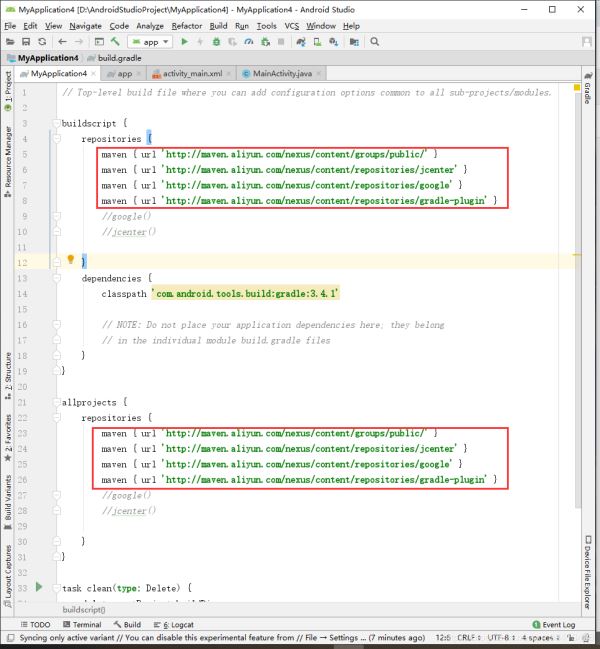The image size is (600, 649).
Task: Open the Logcat tool window
Action: (x=173, y=625)
